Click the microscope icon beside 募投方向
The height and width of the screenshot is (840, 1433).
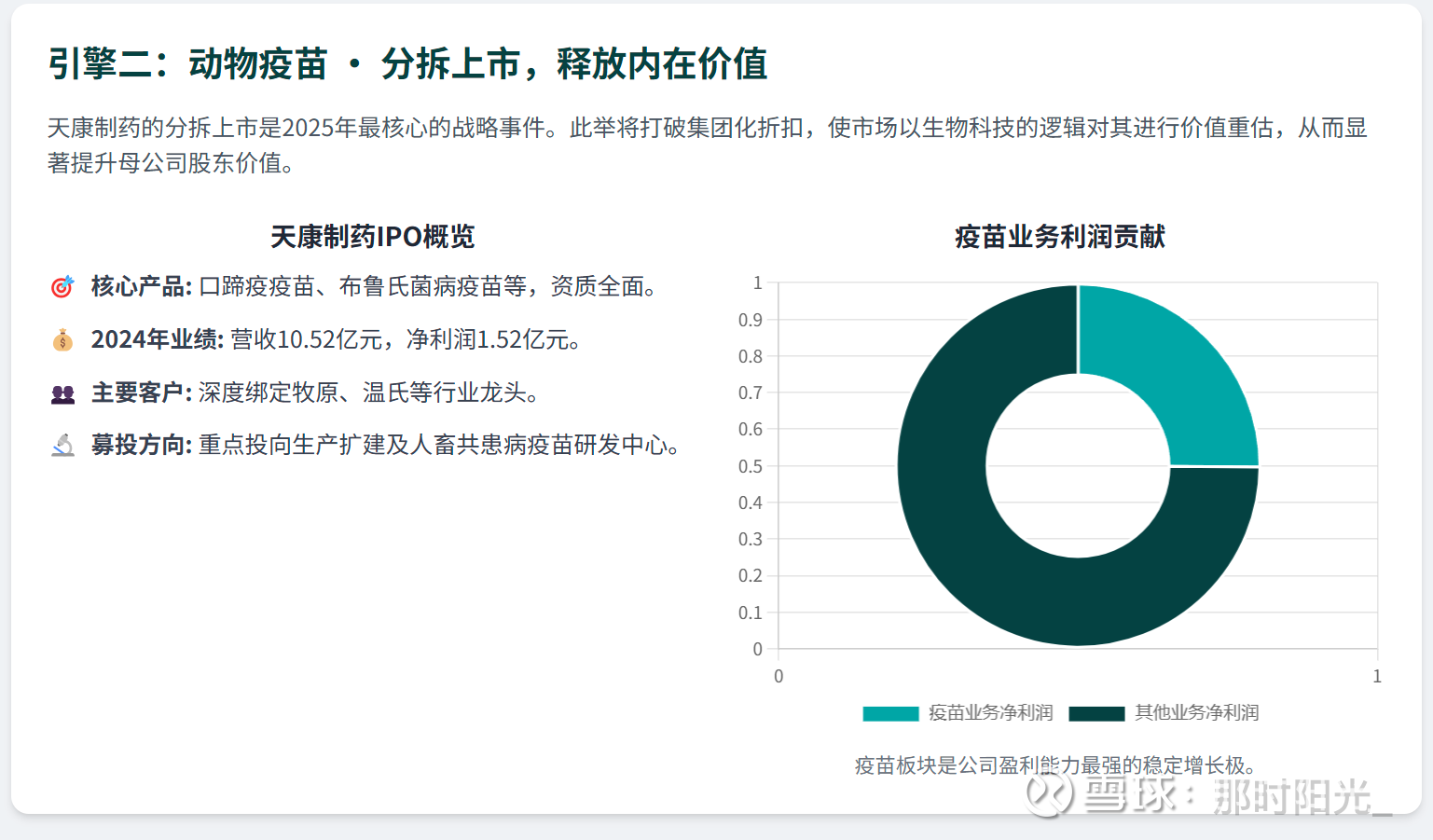pos(62,446)
